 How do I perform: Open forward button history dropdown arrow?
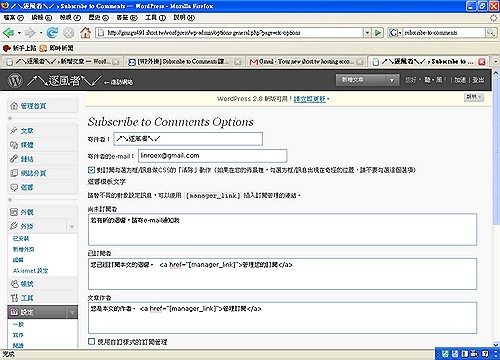pyautogui.click(x=41, y=33)
